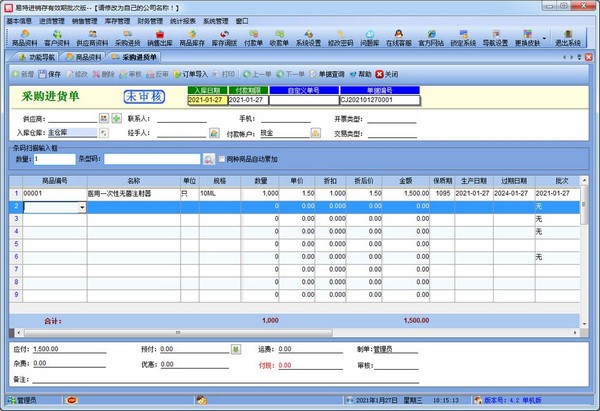Open the 统计报表 menu
The image size is (600, 411).
click(183, 21)
